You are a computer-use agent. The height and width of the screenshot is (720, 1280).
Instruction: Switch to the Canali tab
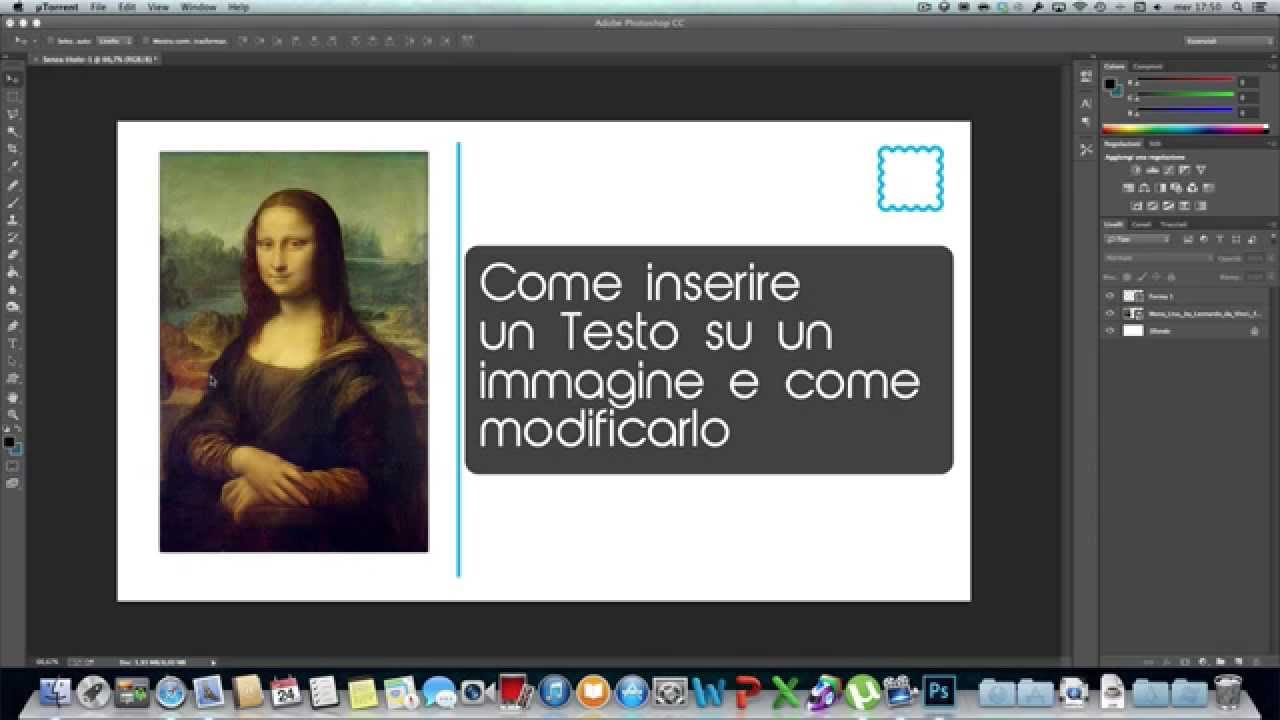[x=1142, y=224]
